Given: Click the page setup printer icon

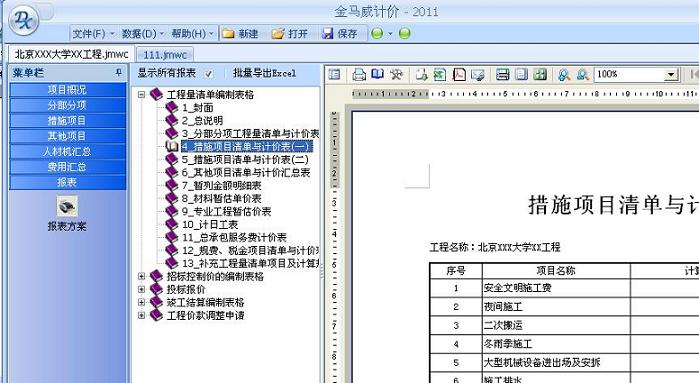Looking at the screenshot, I should tap(502, 74).
